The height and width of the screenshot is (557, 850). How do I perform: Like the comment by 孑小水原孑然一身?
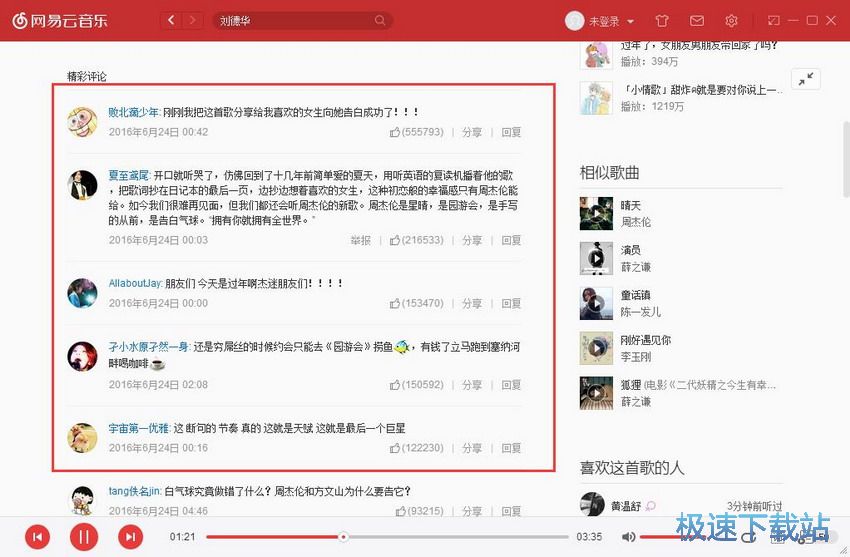(x=416, y=385)
